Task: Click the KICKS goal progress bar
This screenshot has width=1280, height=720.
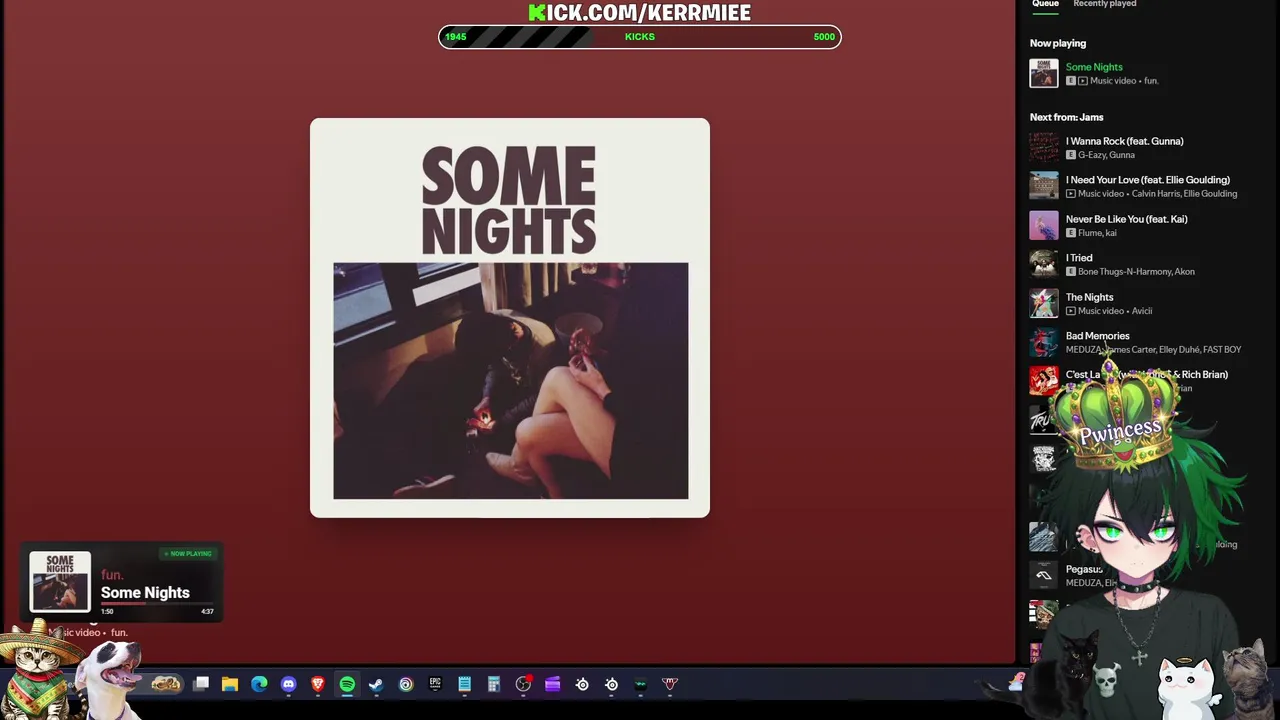Action: coord(640,37)
